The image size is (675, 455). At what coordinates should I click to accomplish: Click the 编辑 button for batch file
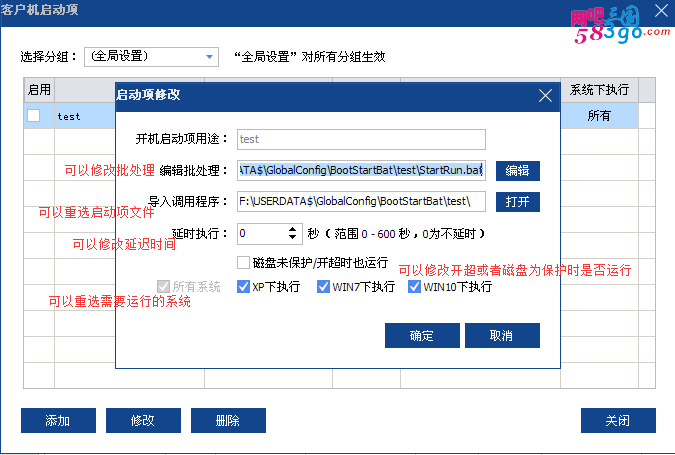pyautogui.click(x=517, y=171)
